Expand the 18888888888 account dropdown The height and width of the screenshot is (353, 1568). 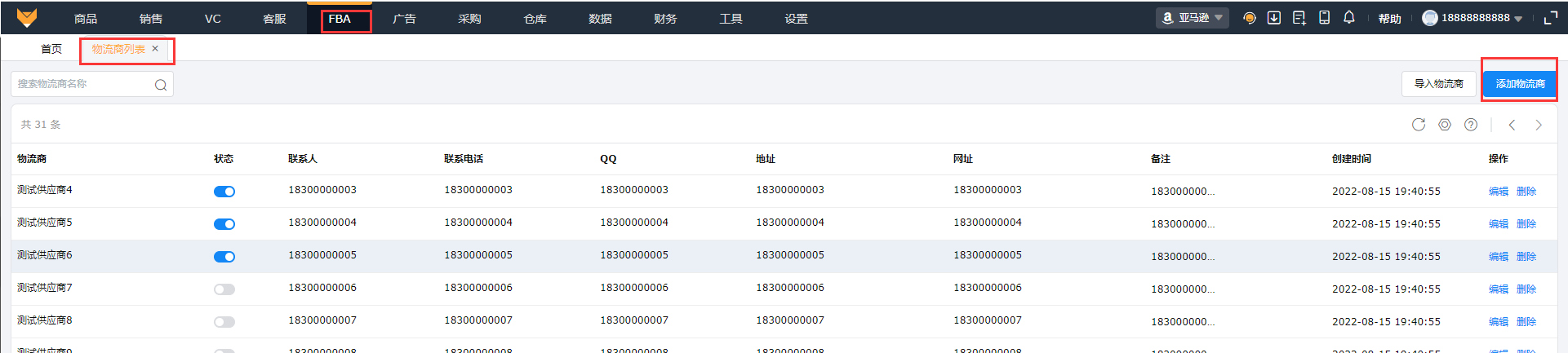pyautogui.click(x=1517, y=19)
